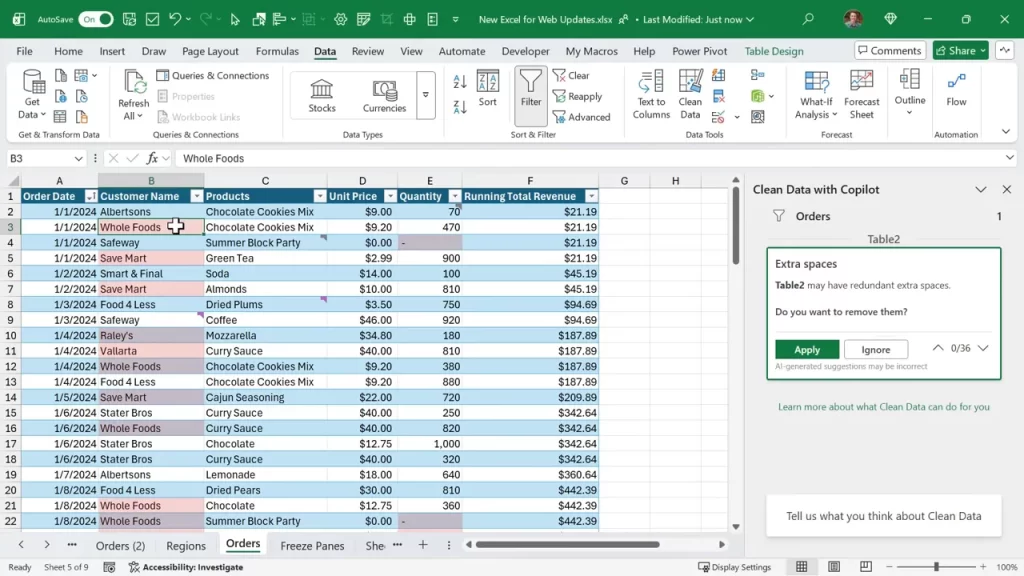Open the Formulas ribbon tab
This screenshot has height=576, width=1024.
(x=277, y=51)
